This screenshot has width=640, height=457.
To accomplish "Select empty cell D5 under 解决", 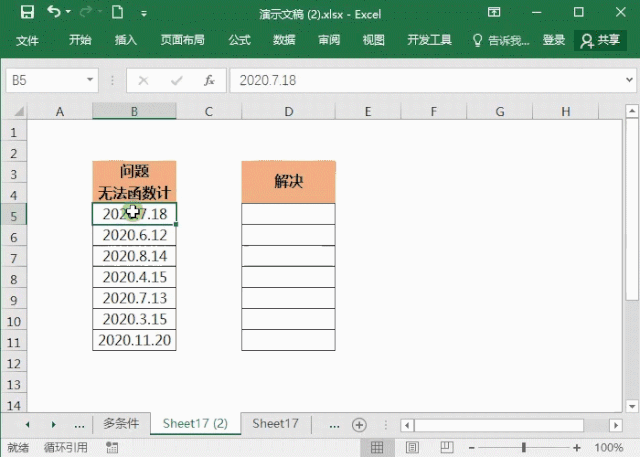I will [x=289, y=214].
